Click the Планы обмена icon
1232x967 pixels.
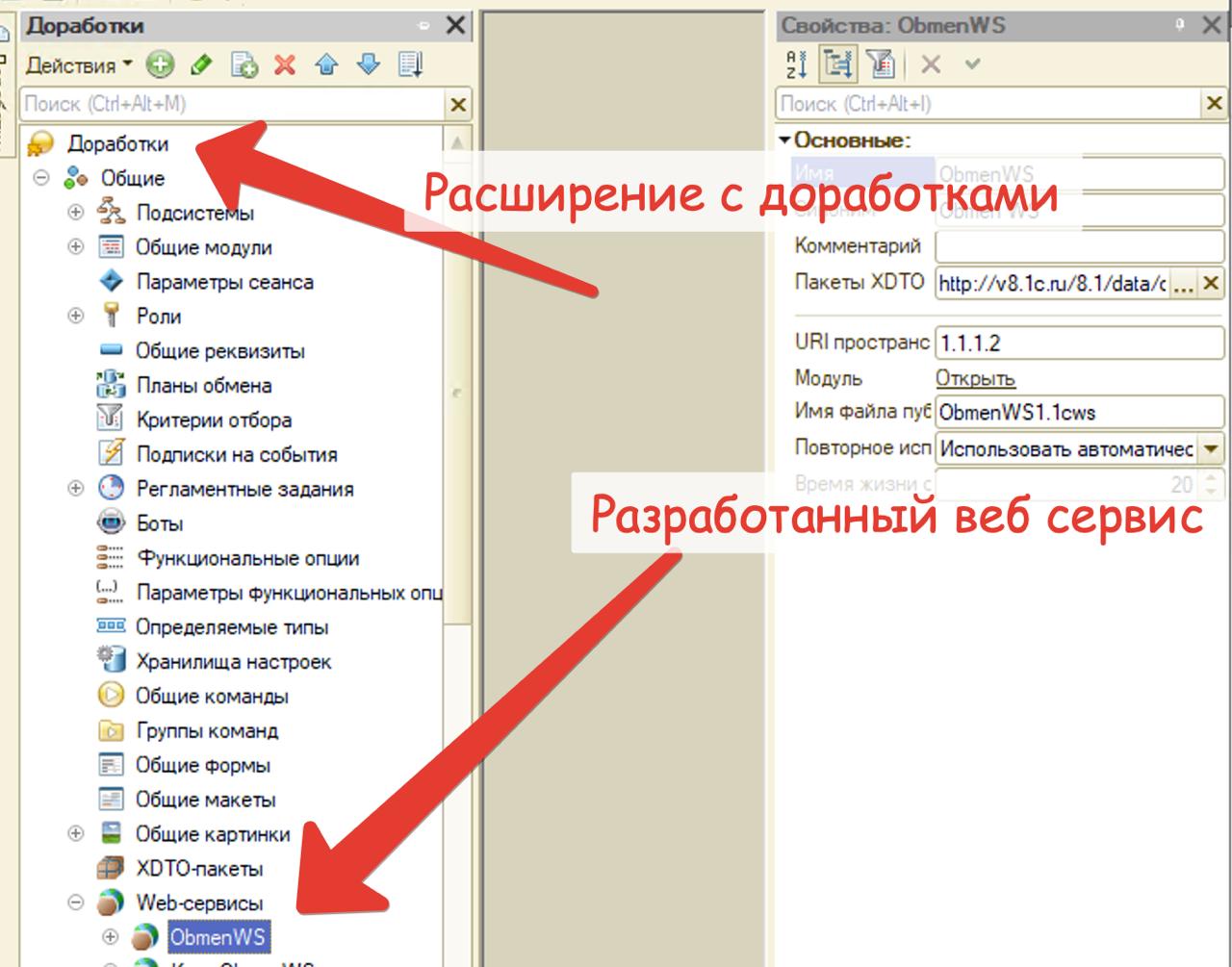[111, 385]
